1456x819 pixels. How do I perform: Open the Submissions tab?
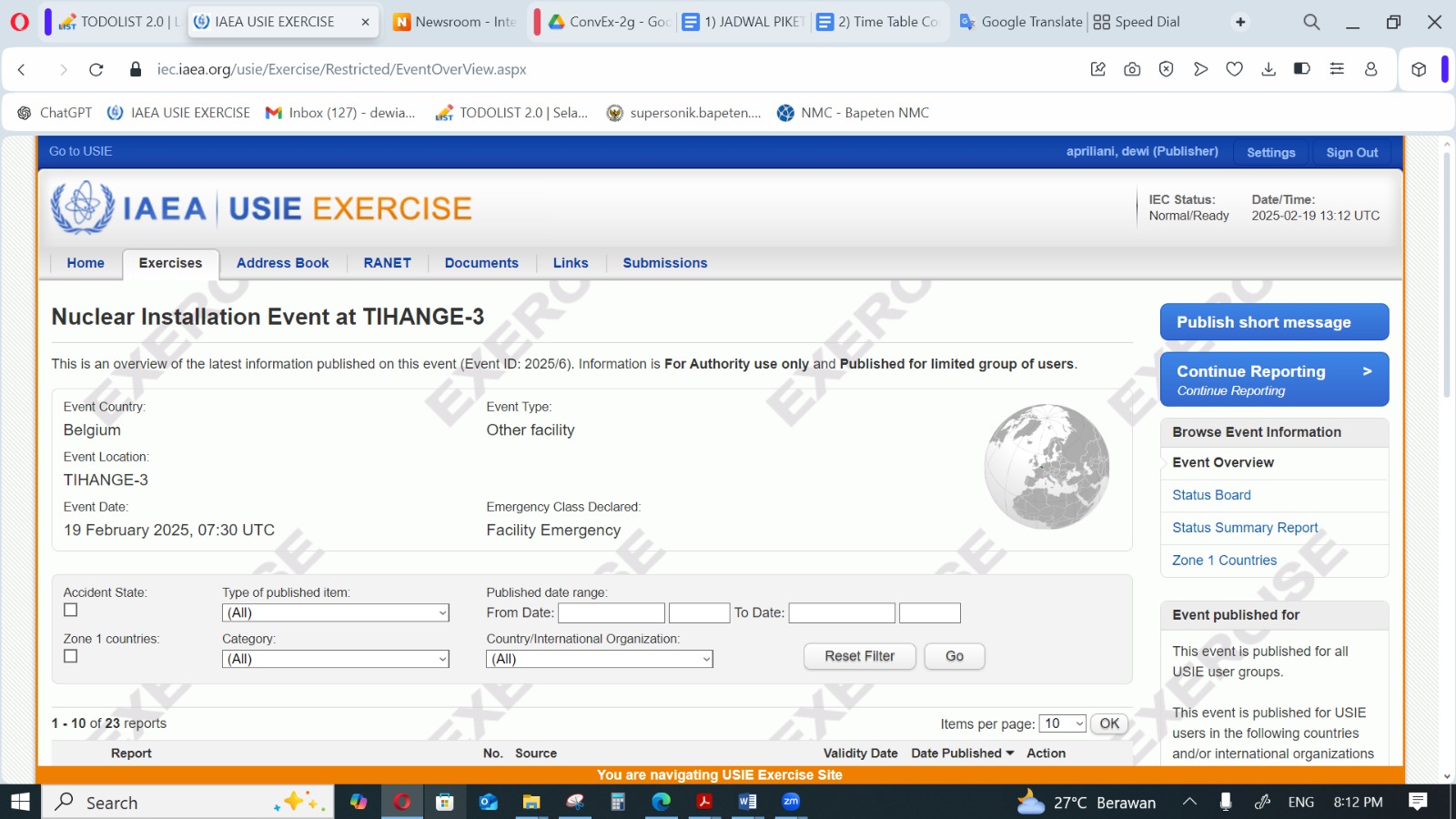click(665, 263)
